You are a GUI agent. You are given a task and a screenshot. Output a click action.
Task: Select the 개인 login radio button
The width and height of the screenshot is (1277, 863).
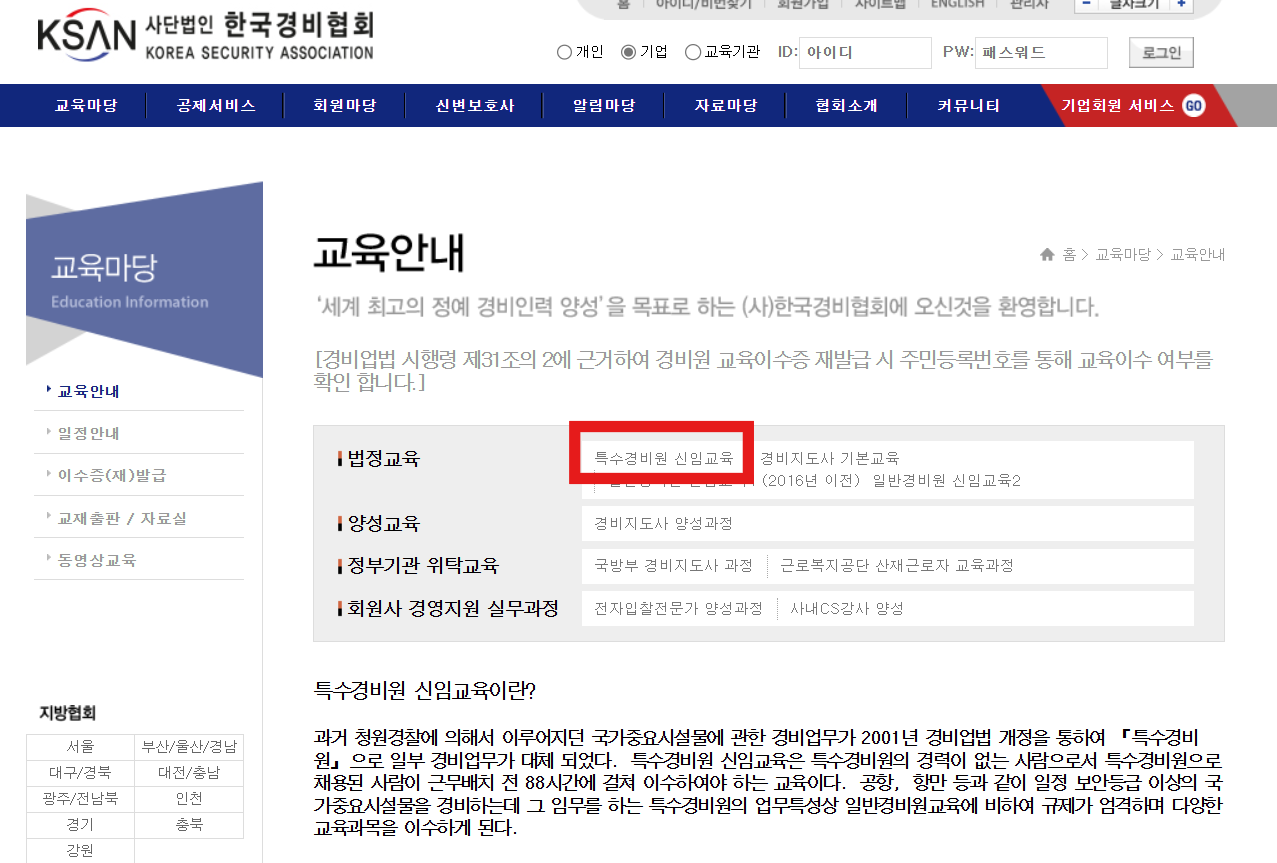(x=563, y=53)
